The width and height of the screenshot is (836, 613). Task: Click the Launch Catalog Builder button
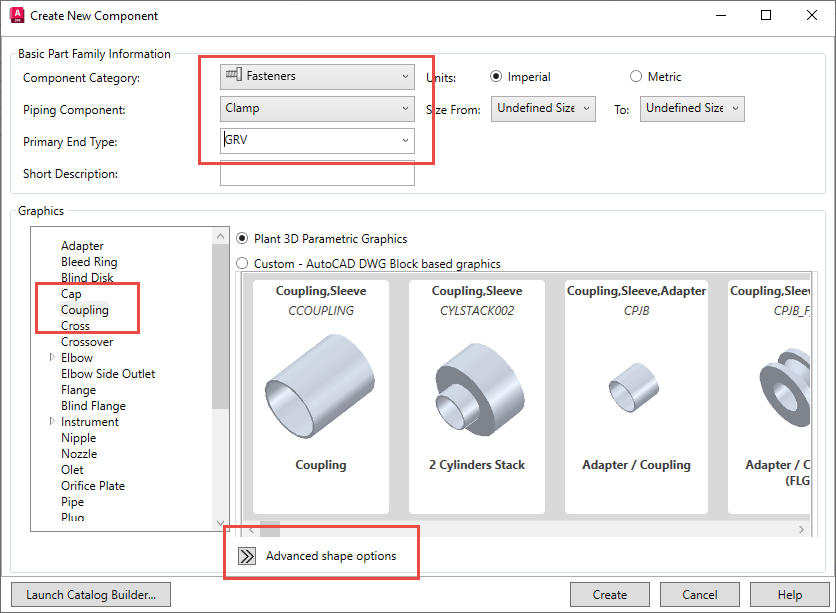coord(90,594)
